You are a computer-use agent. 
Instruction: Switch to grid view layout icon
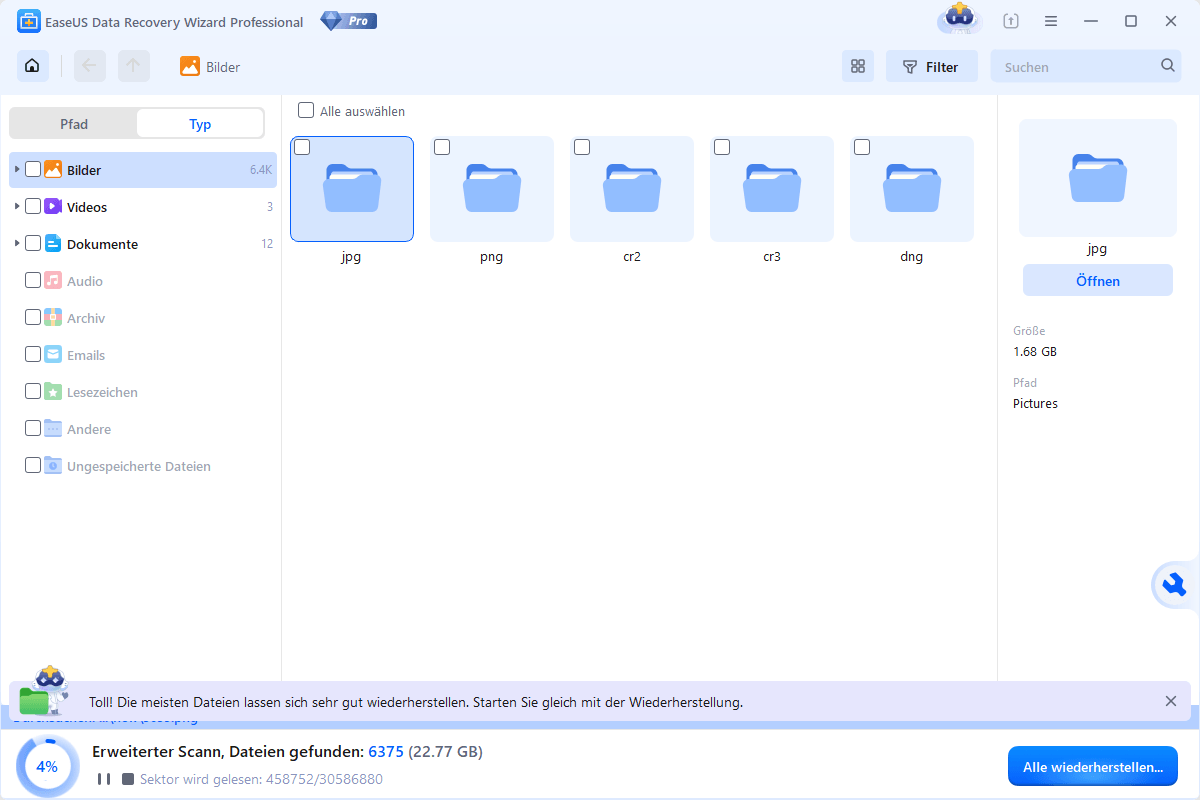tap(857, 67)
